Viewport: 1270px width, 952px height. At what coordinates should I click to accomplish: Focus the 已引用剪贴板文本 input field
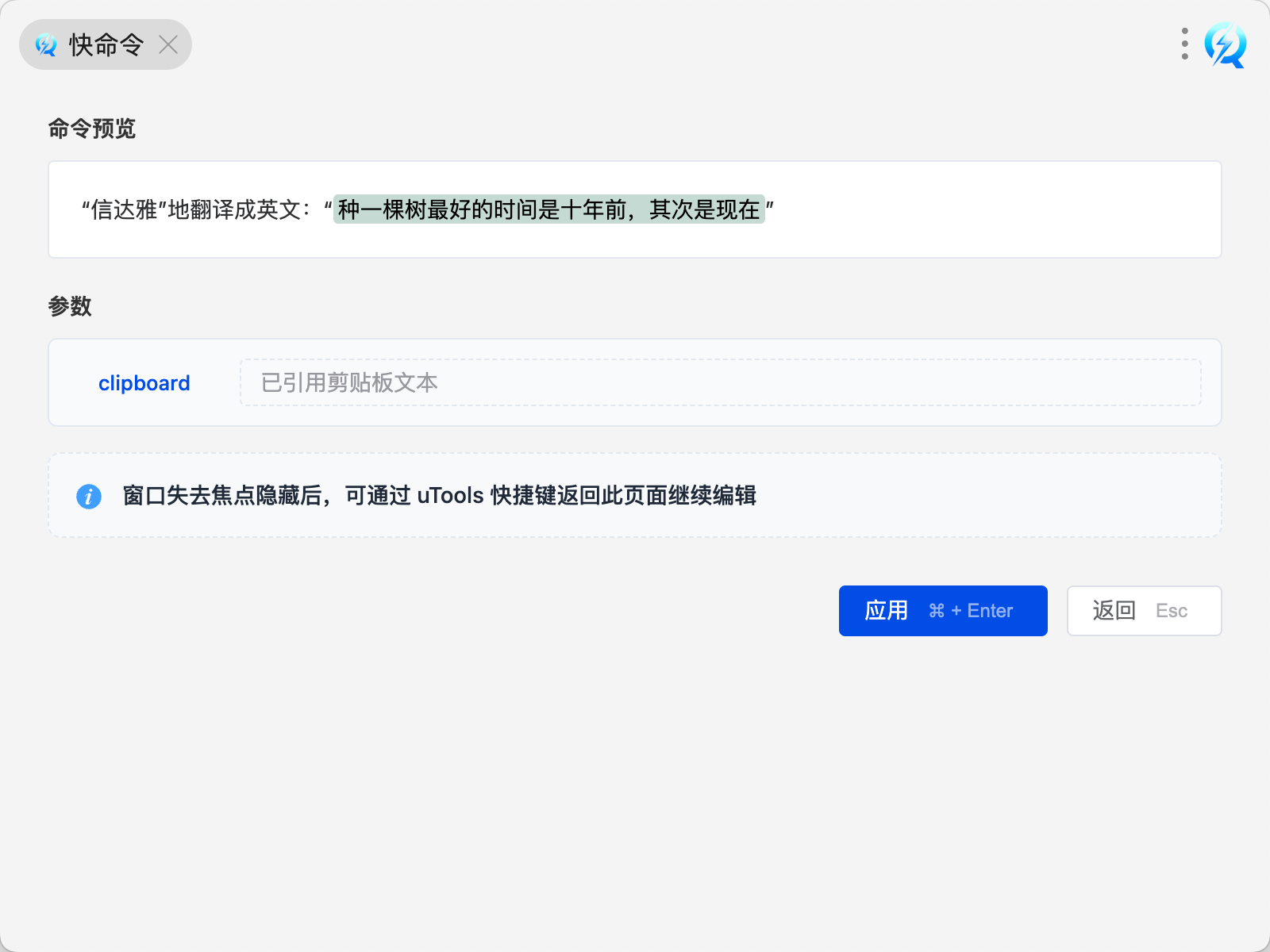(720, 382)
